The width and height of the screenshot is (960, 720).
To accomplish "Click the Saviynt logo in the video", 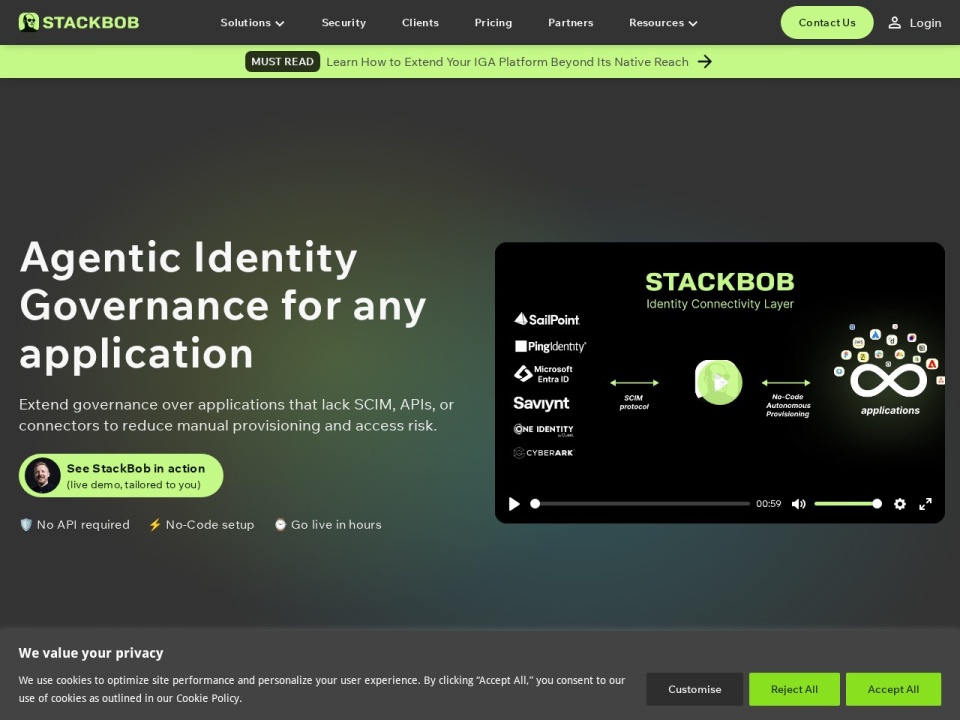I will click(x=541, y=403).
